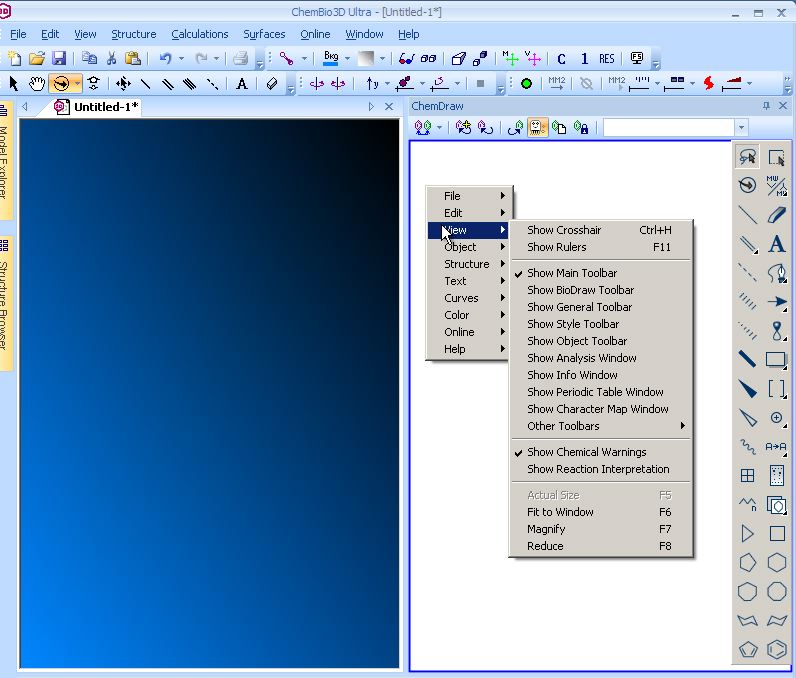Select the Cyclobutane ring tool

click(x=776, y=533)
